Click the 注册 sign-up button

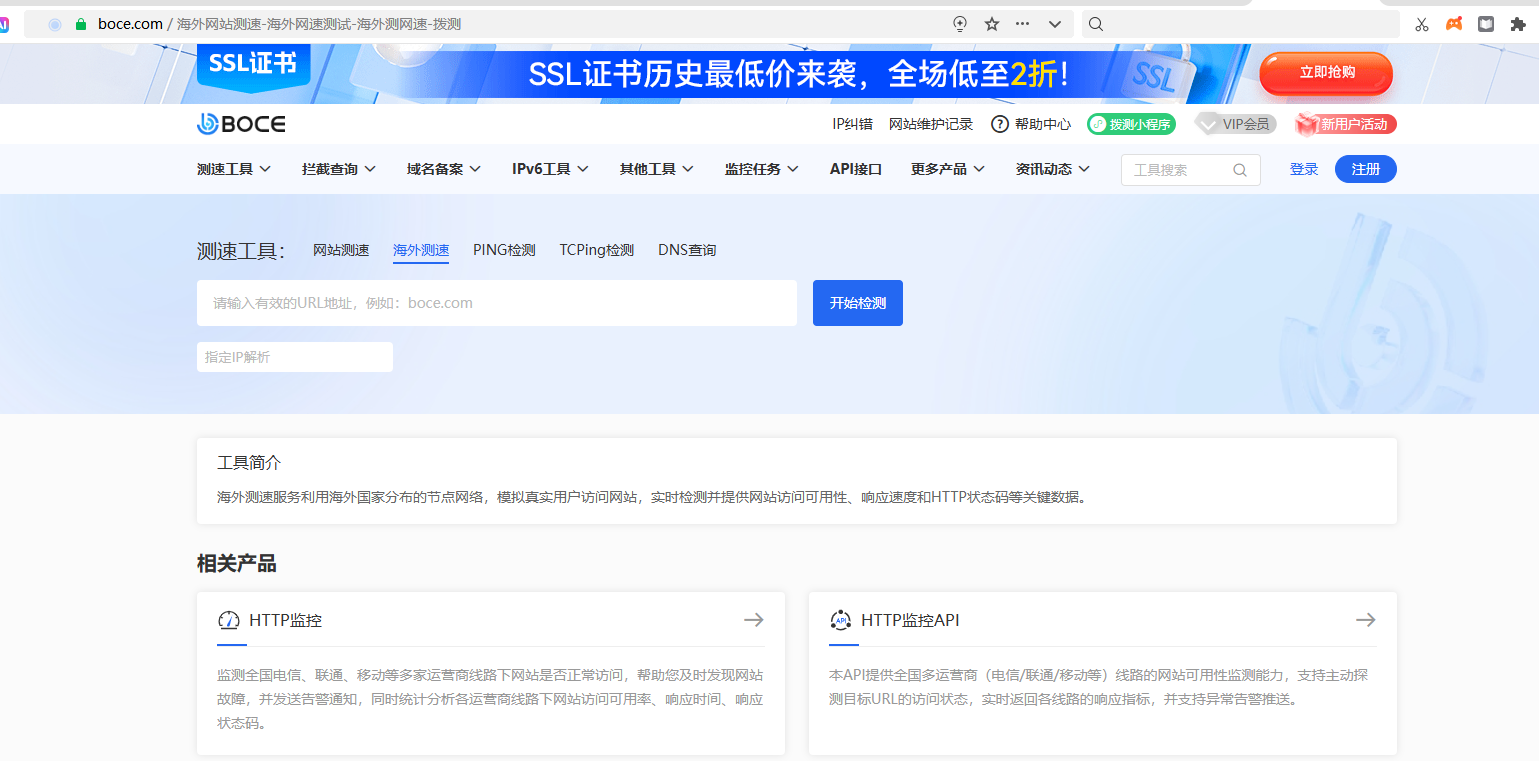coord(1365,169)
